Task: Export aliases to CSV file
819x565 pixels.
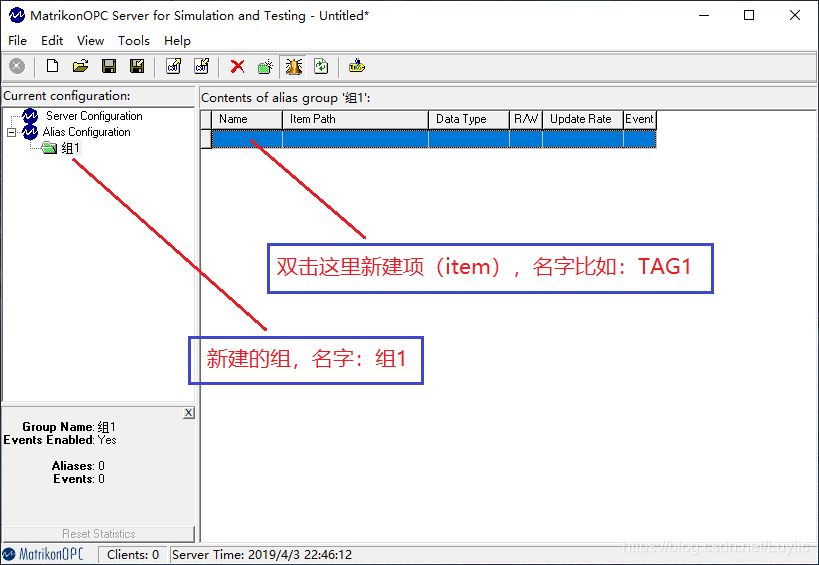Action: tap(173, 66)
